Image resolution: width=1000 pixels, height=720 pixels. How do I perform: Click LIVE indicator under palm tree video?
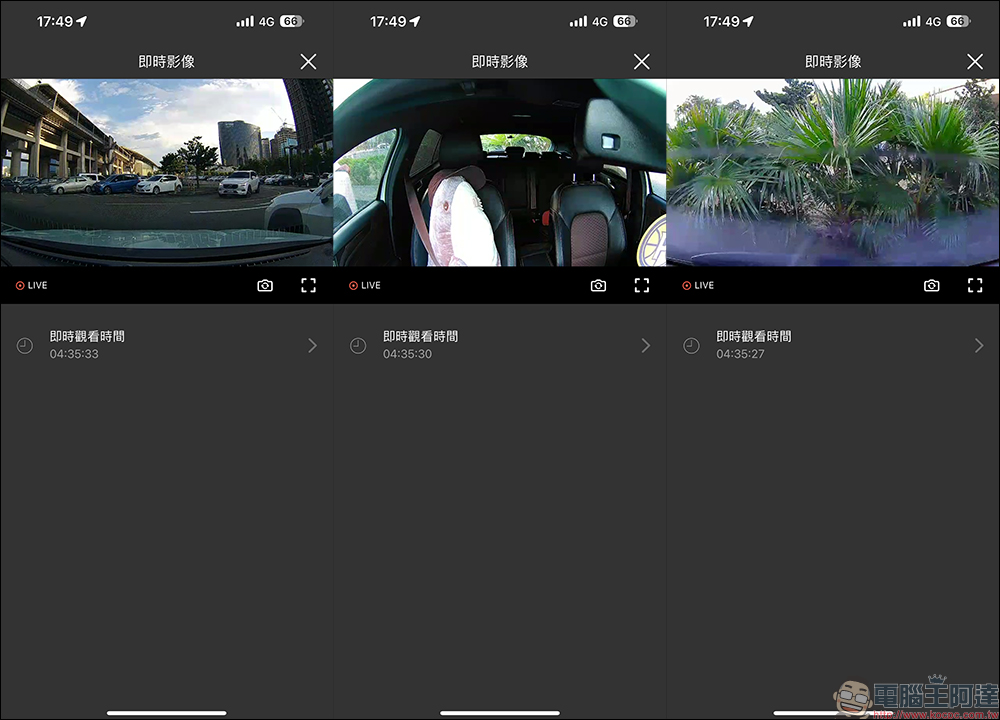(698, 285)
